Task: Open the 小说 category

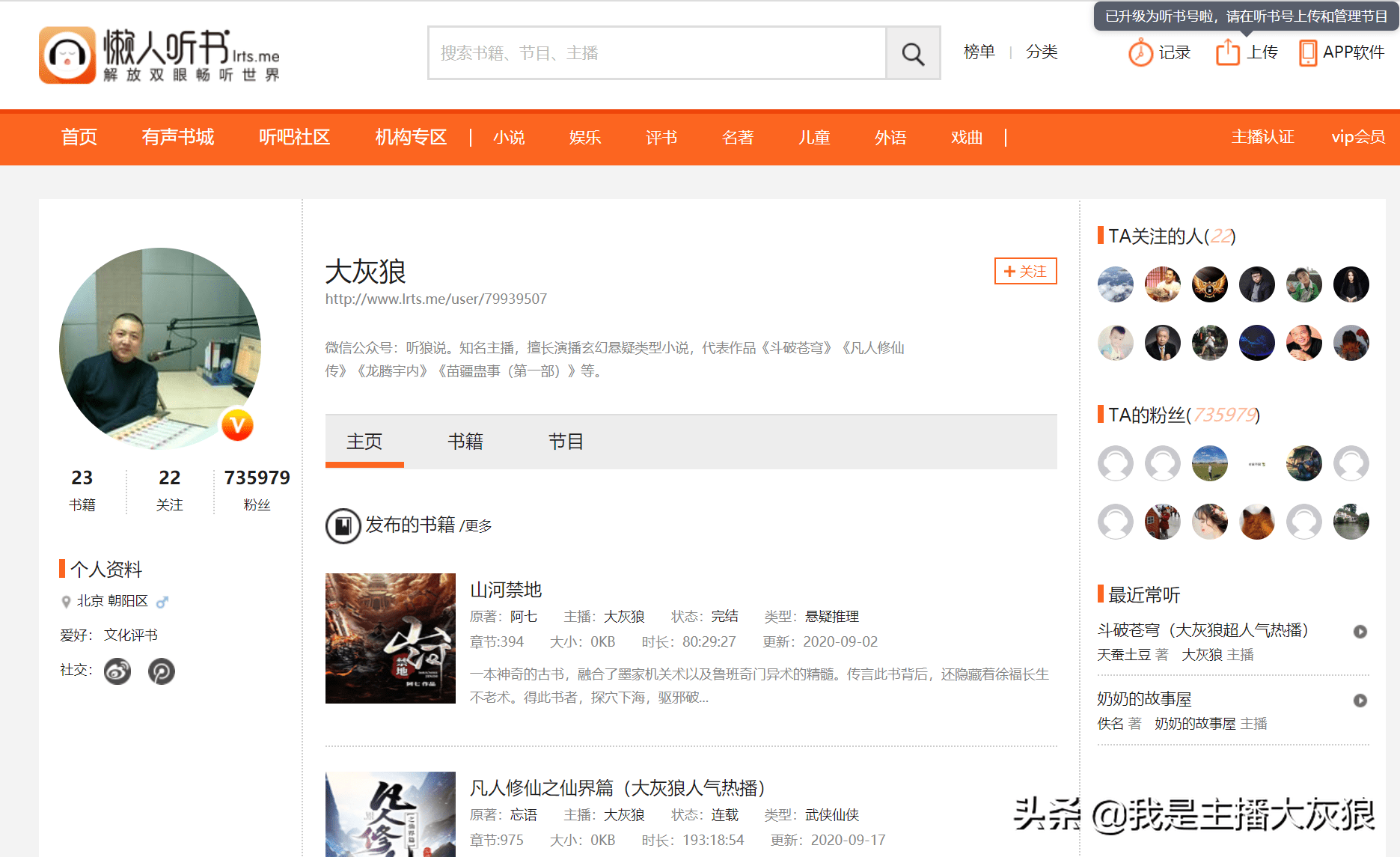Action: click(x=509, y=138)
